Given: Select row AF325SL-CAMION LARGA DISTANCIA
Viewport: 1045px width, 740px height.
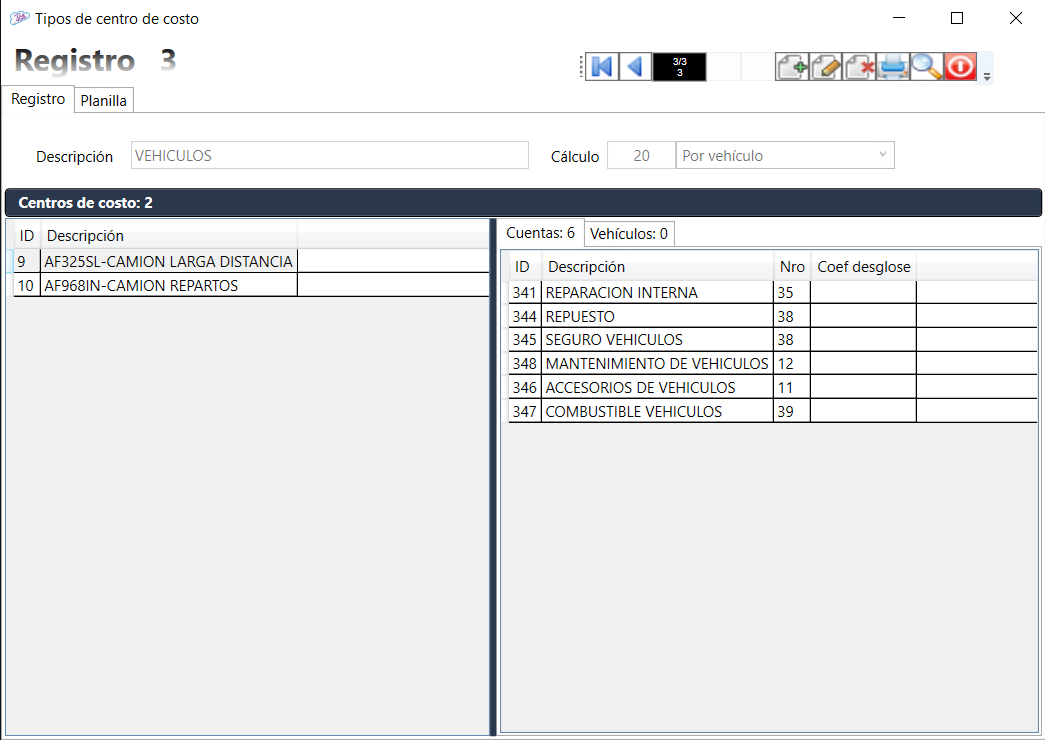Looking at the screenshot, I should click(168, 261).
